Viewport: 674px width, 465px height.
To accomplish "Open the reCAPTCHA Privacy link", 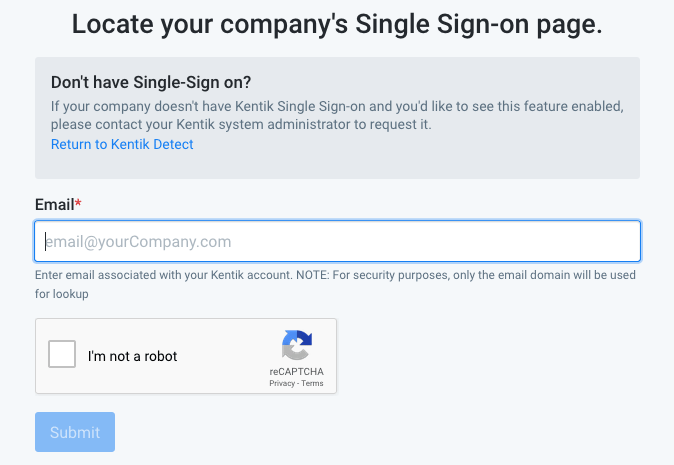I will pos(280,383).
